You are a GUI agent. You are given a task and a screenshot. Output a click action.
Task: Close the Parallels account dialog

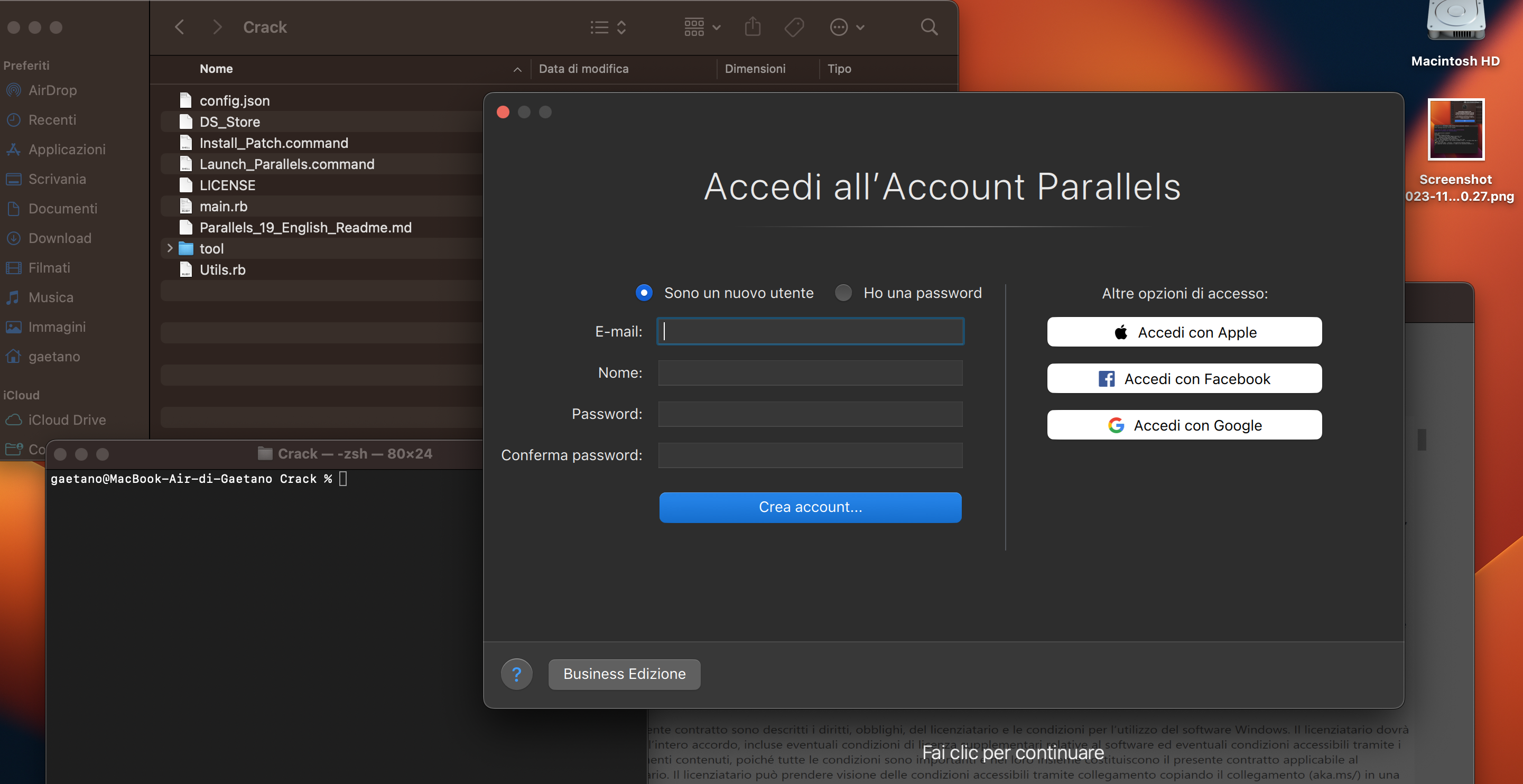click(503, 113)
